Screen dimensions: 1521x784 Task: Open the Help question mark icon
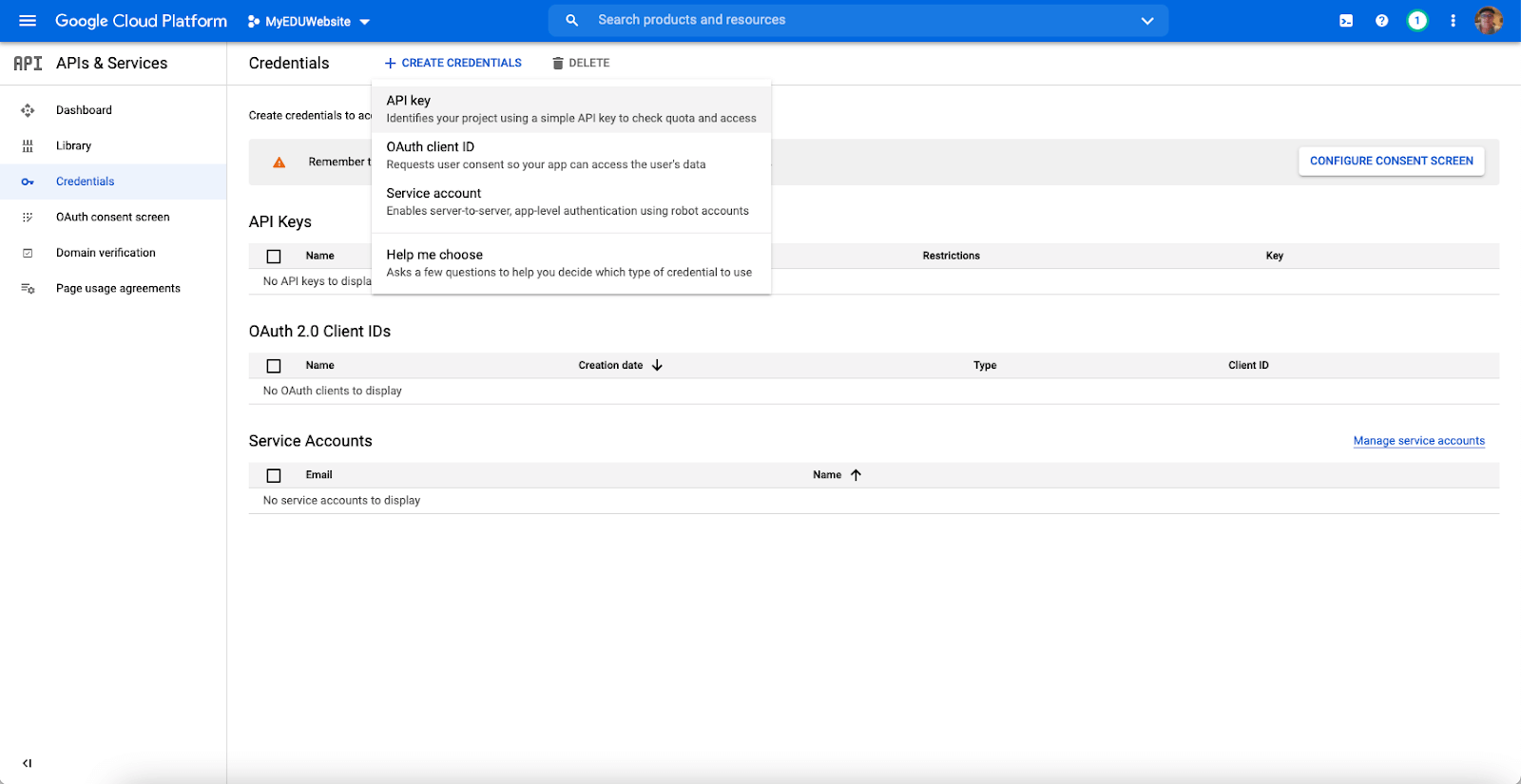[x=1381, y=21]
